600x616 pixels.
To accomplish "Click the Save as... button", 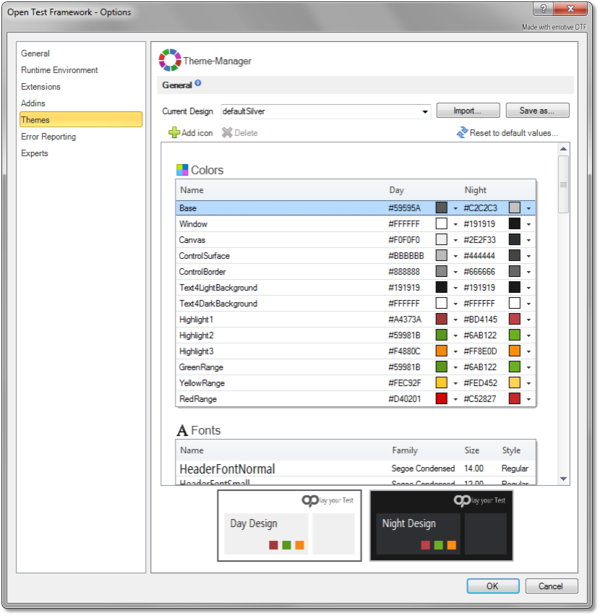I will coord(537,111).
